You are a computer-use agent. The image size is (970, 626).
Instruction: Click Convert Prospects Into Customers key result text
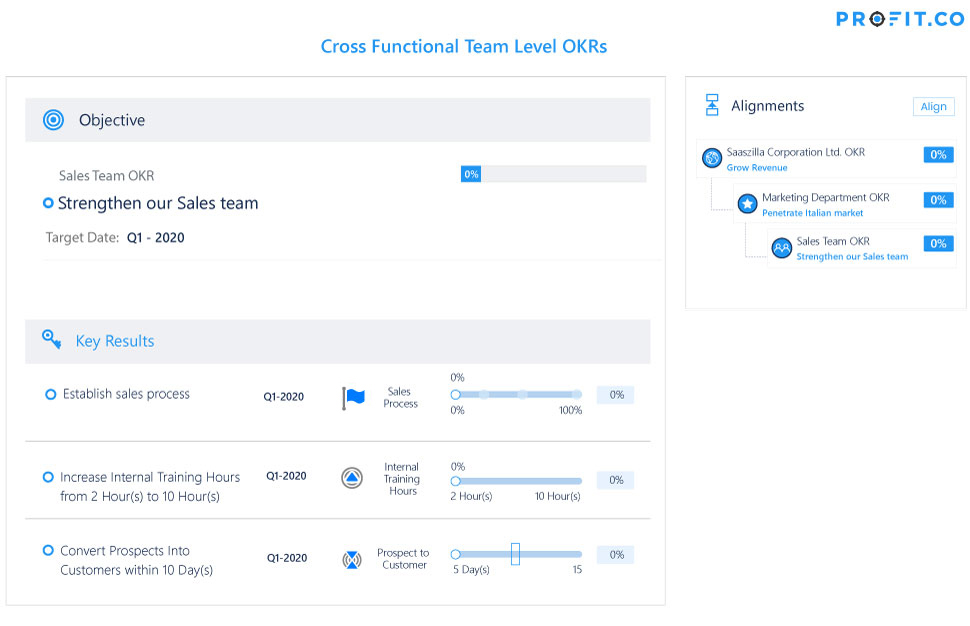pos(136,560)
